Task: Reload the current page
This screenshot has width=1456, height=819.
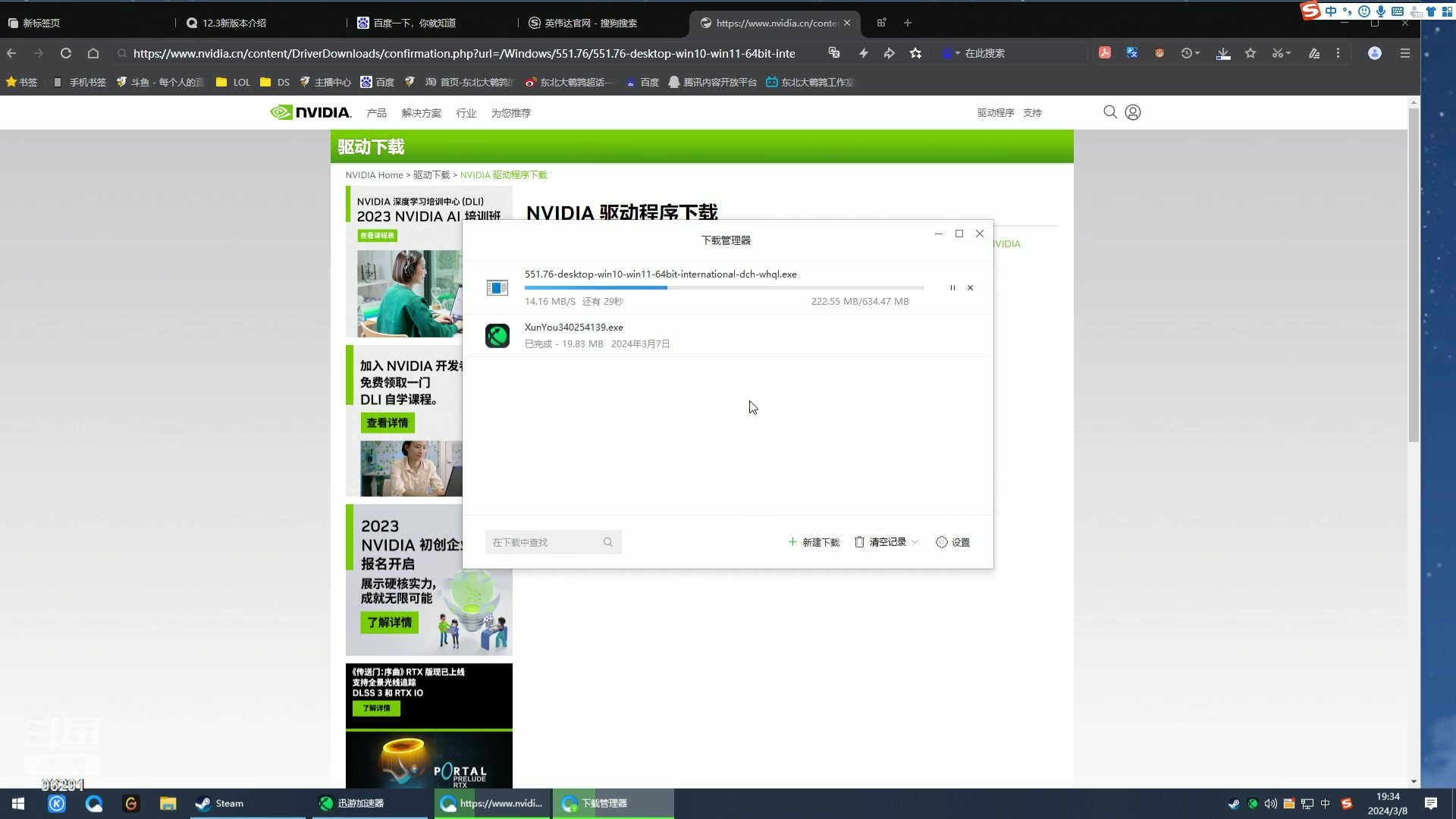Action: coord(66,53)
